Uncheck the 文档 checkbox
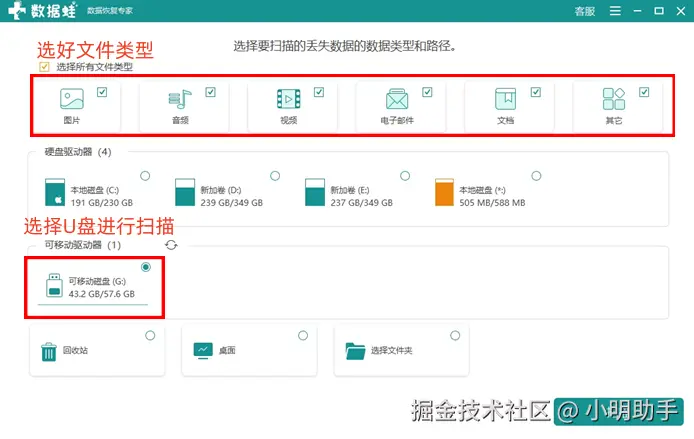Screen dimensions: 694x439 coord(536,92)
